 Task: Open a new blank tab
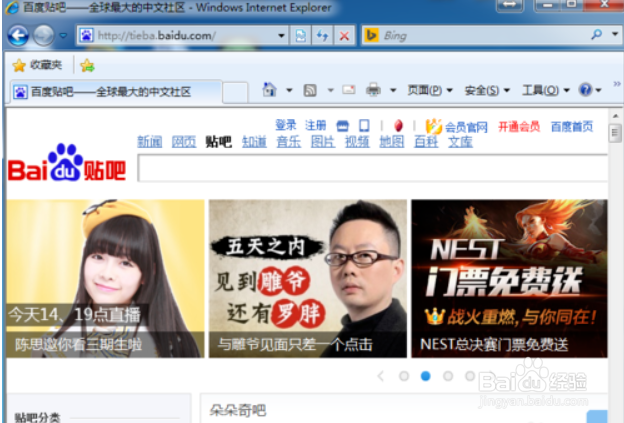(x=235, y=93)
